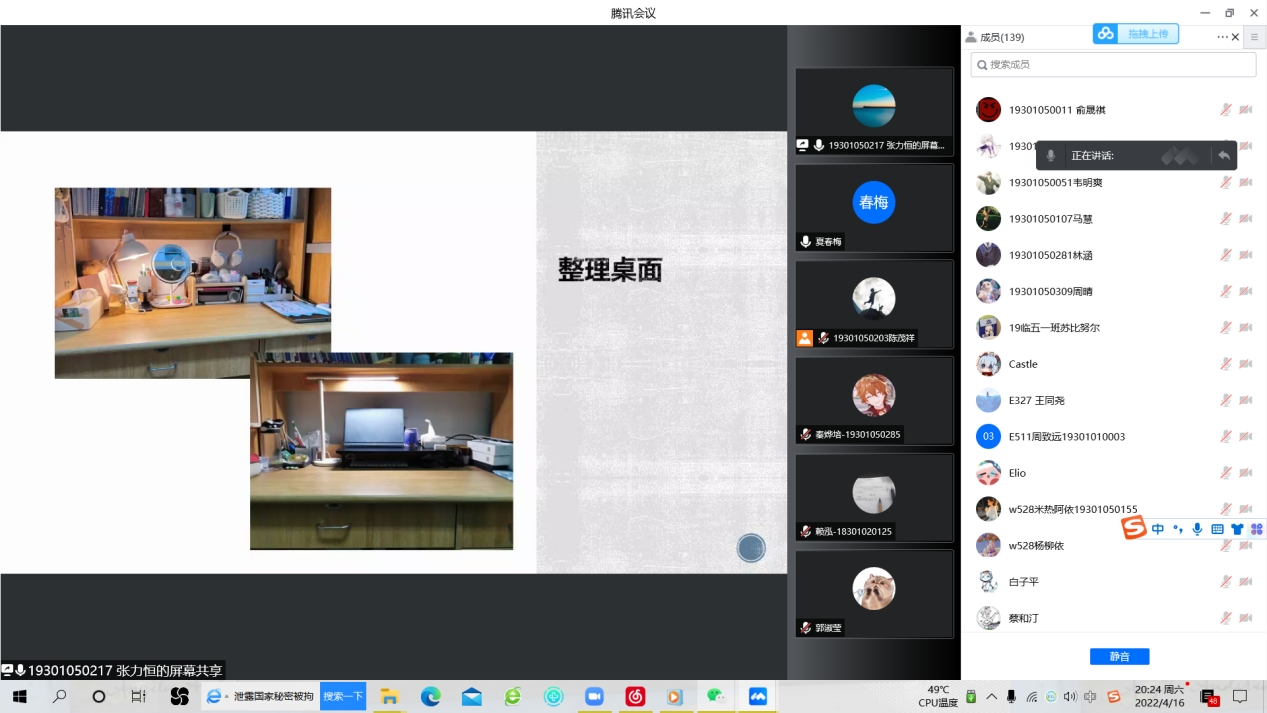Click the lower desk photo in shared slide

click(x=381, y=451)
